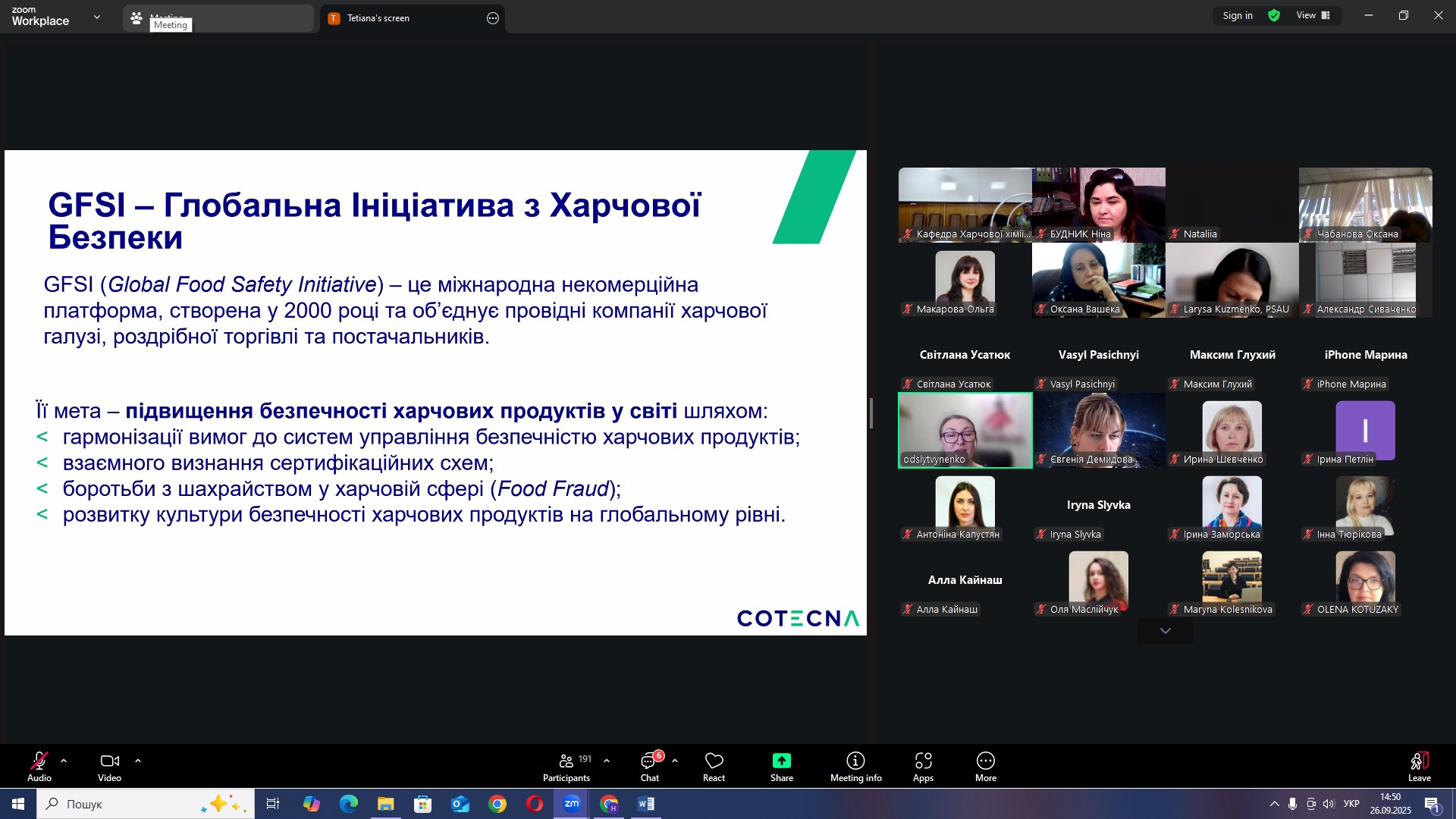The width and height of the screenshot is (1456, 819).
Task: Click the panel divider resize handle
Action: point(871,413)
